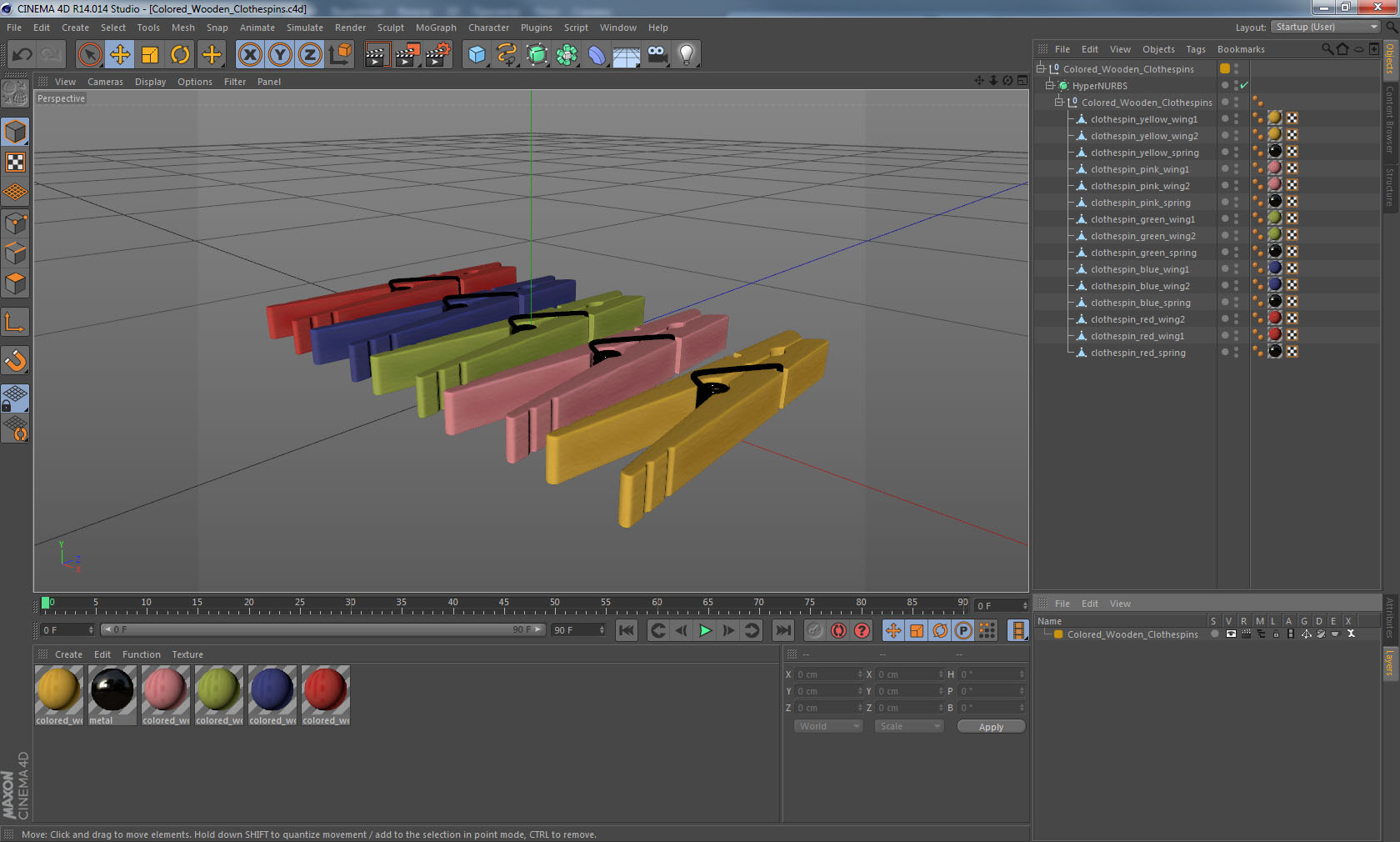The height and width of the screenshot is (842, 1400).
Task: Toggle HyperNURBS enable checkmark
Action: point(1244,86)
